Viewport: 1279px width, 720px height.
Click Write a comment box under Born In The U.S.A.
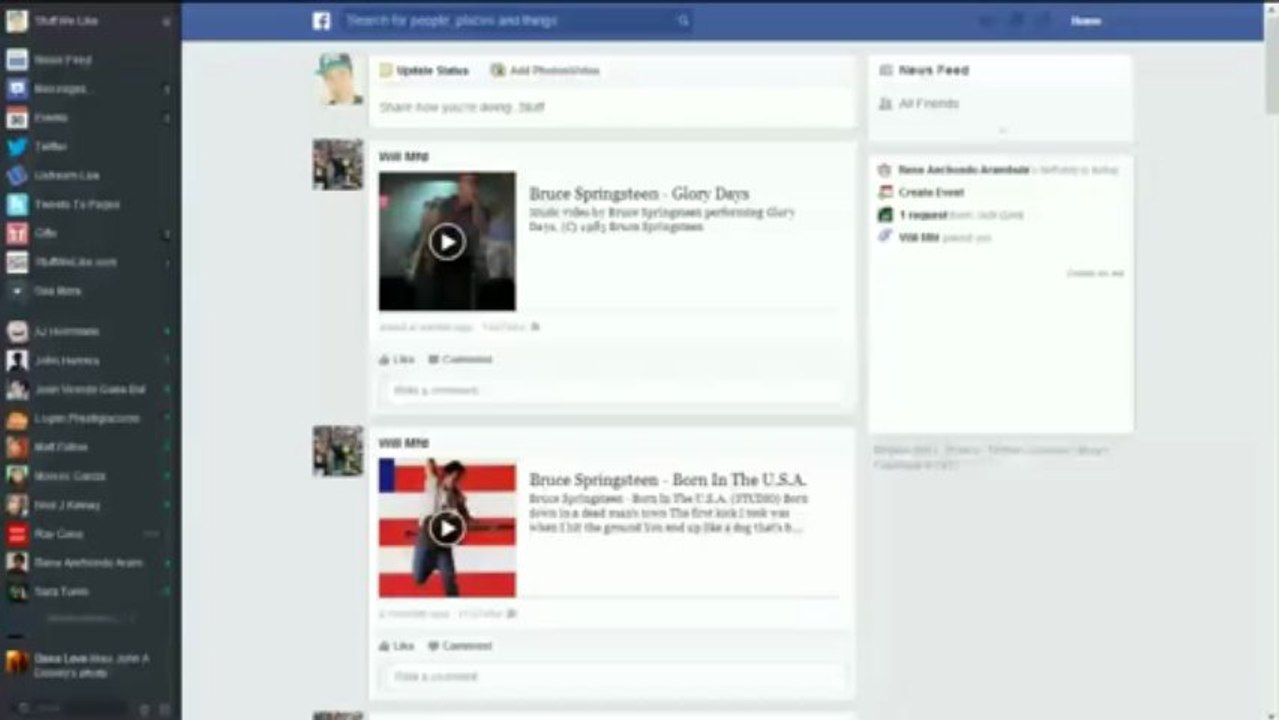612,677
